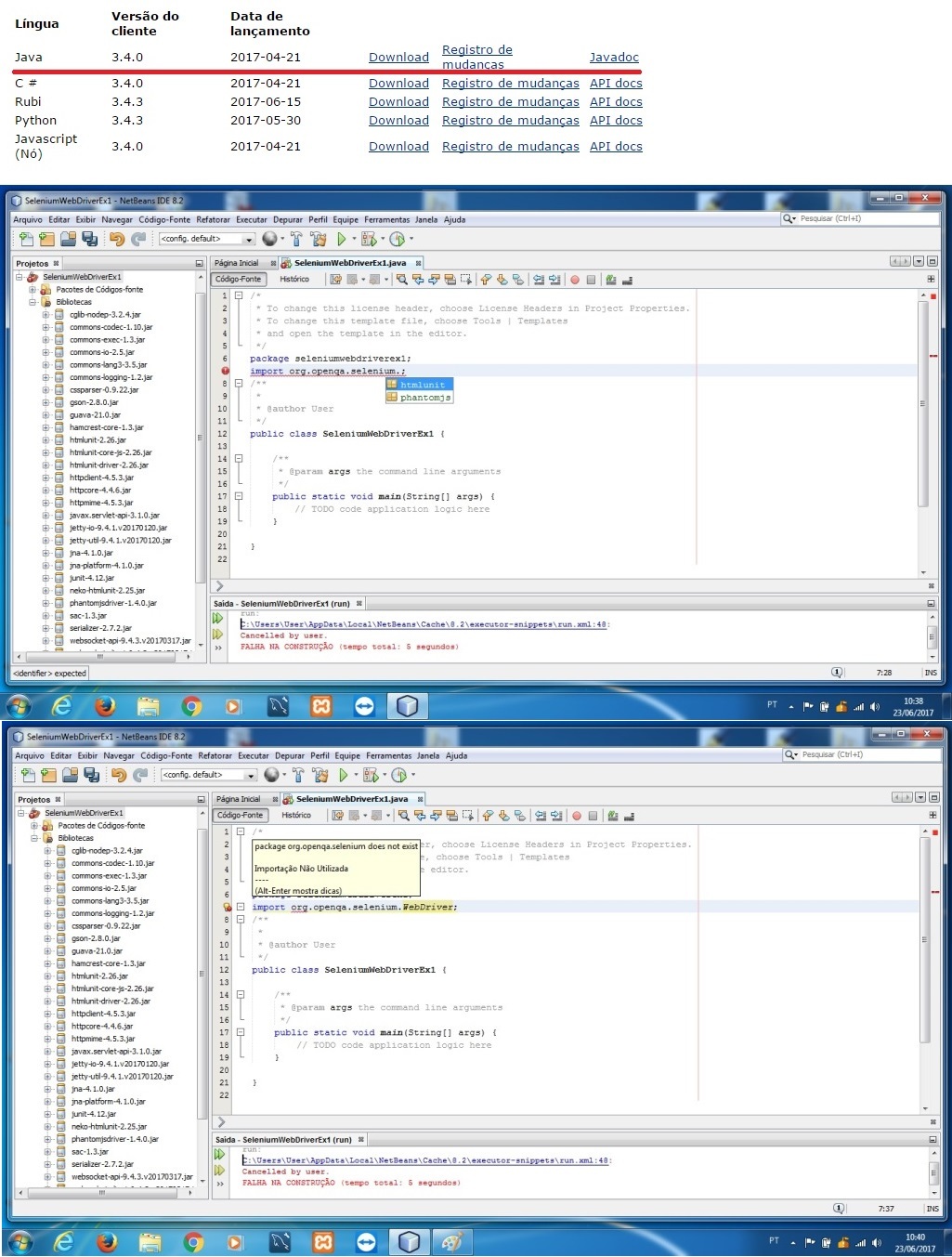
Task: Click run.xml:48 output link in yellow-tooltip NetBeans window
Action: point(427,1160)
